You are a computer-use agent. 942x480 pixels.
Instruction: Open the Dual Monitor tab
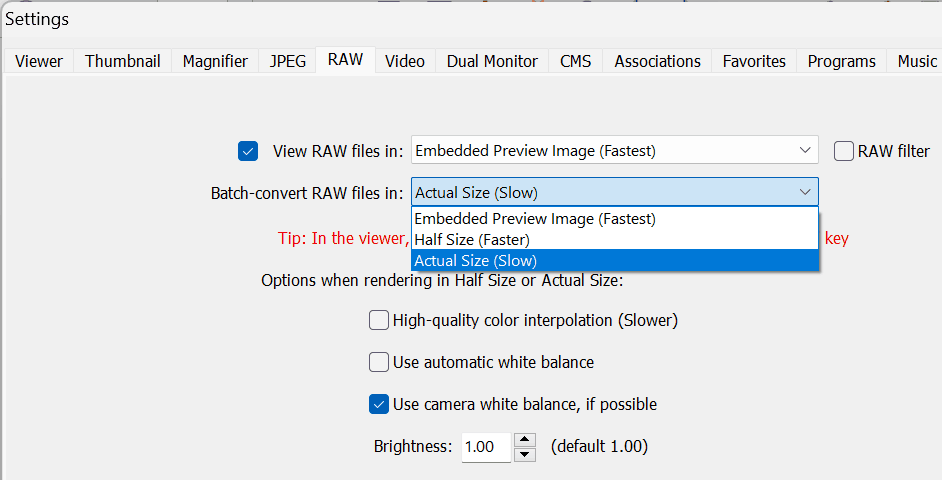[492, 61]
